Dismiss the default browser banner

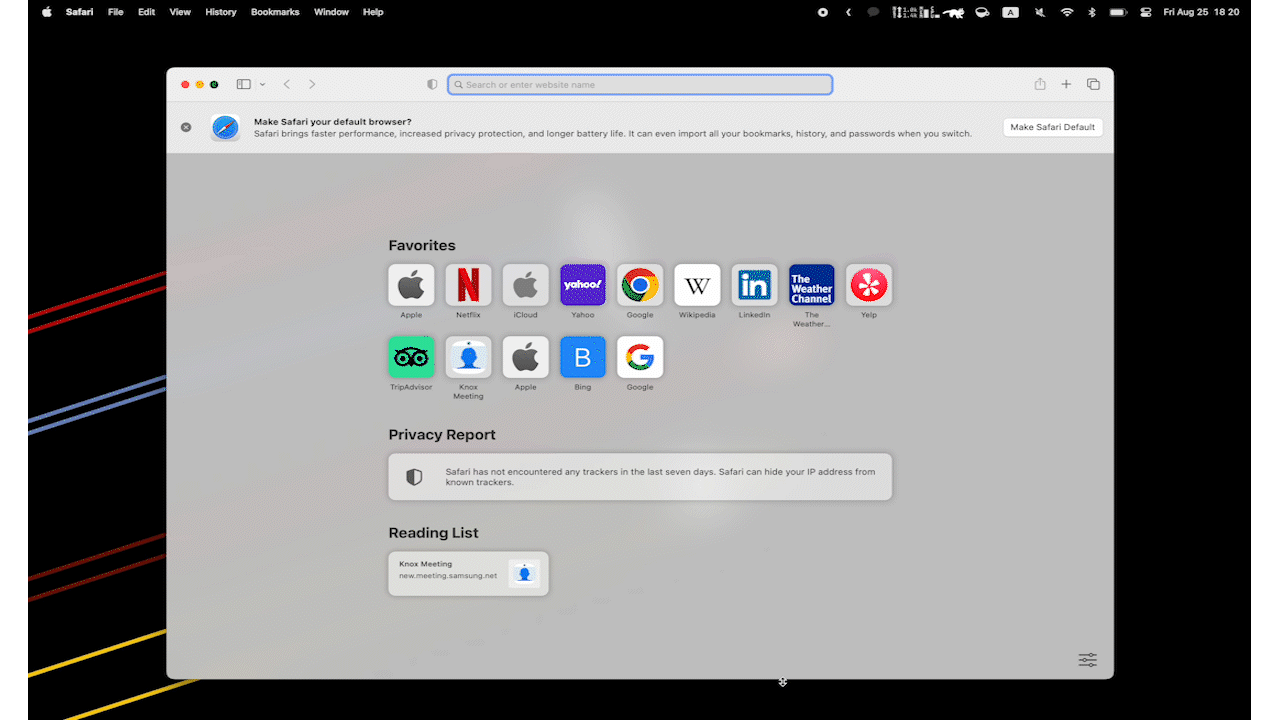(186, 127)
